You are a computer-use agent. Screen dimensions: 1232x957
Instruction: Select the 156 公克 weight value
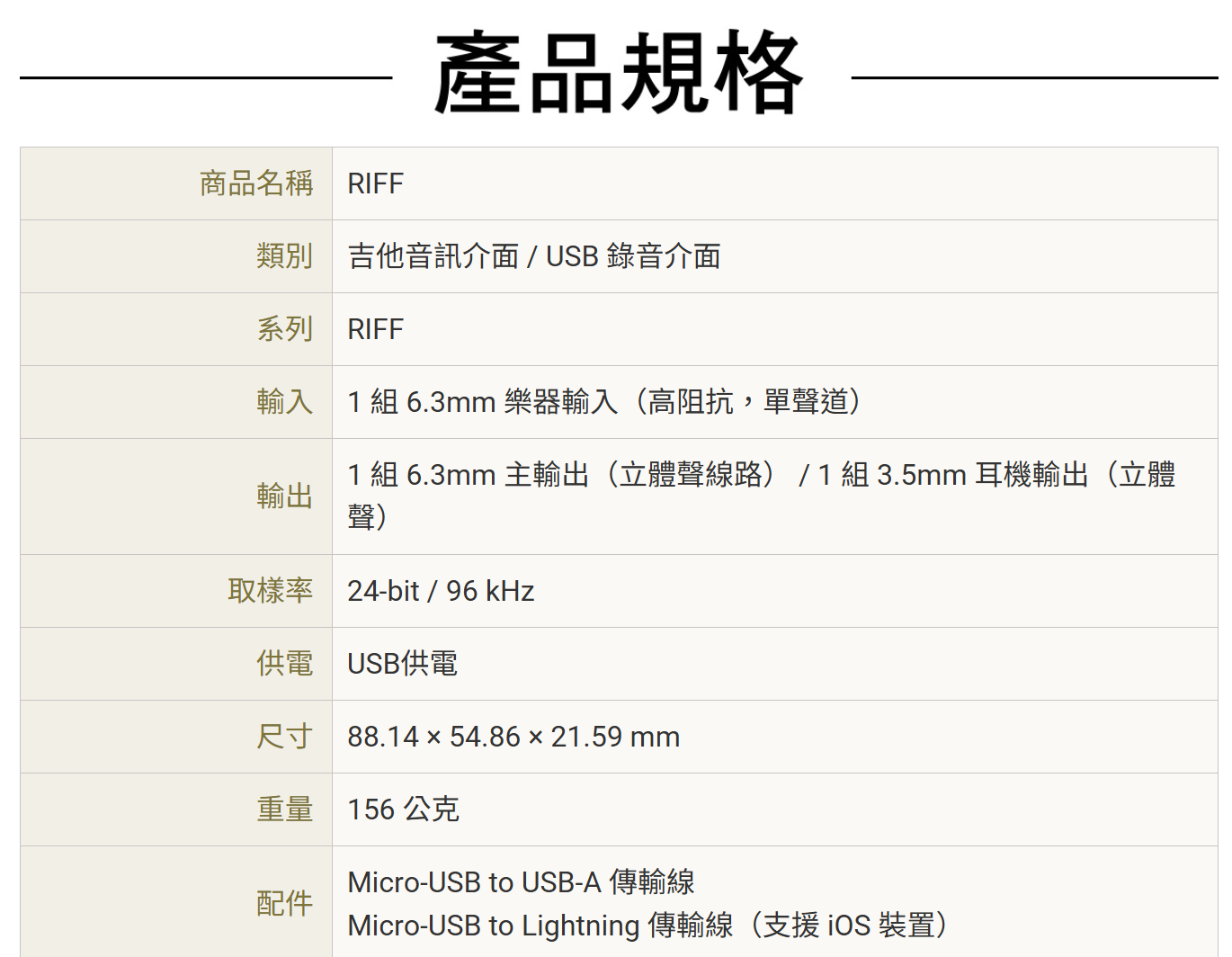pyautogui.click(x=403, y=809)
